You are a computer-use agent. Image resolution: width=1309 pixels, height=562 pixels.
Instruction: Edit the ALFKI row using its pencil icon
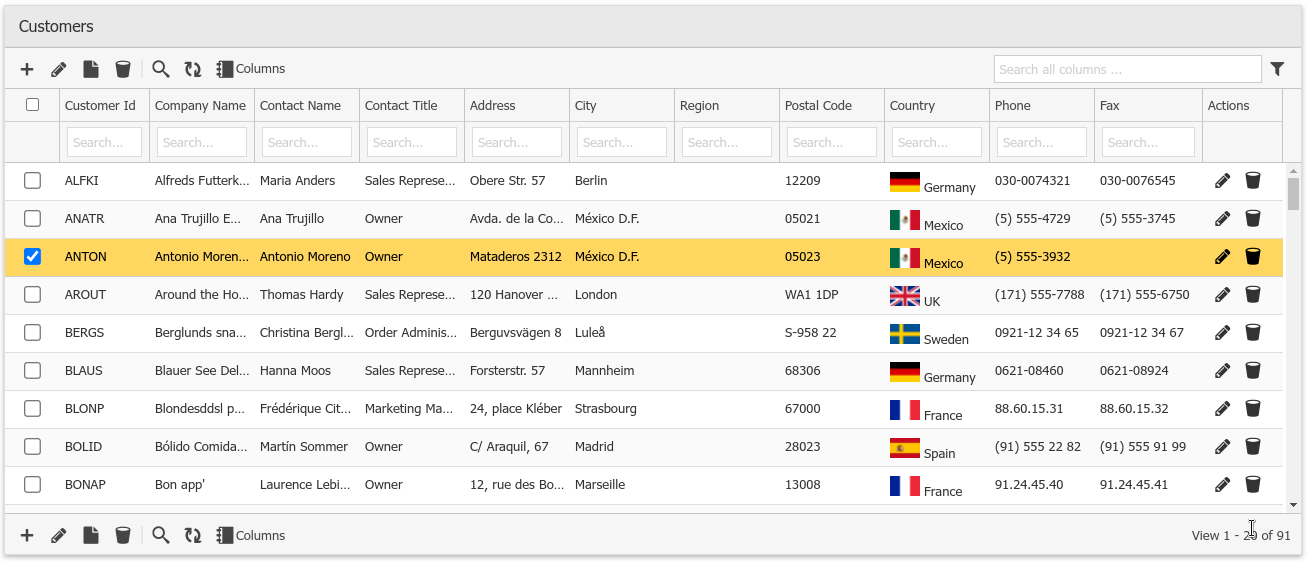point(1222,181)
